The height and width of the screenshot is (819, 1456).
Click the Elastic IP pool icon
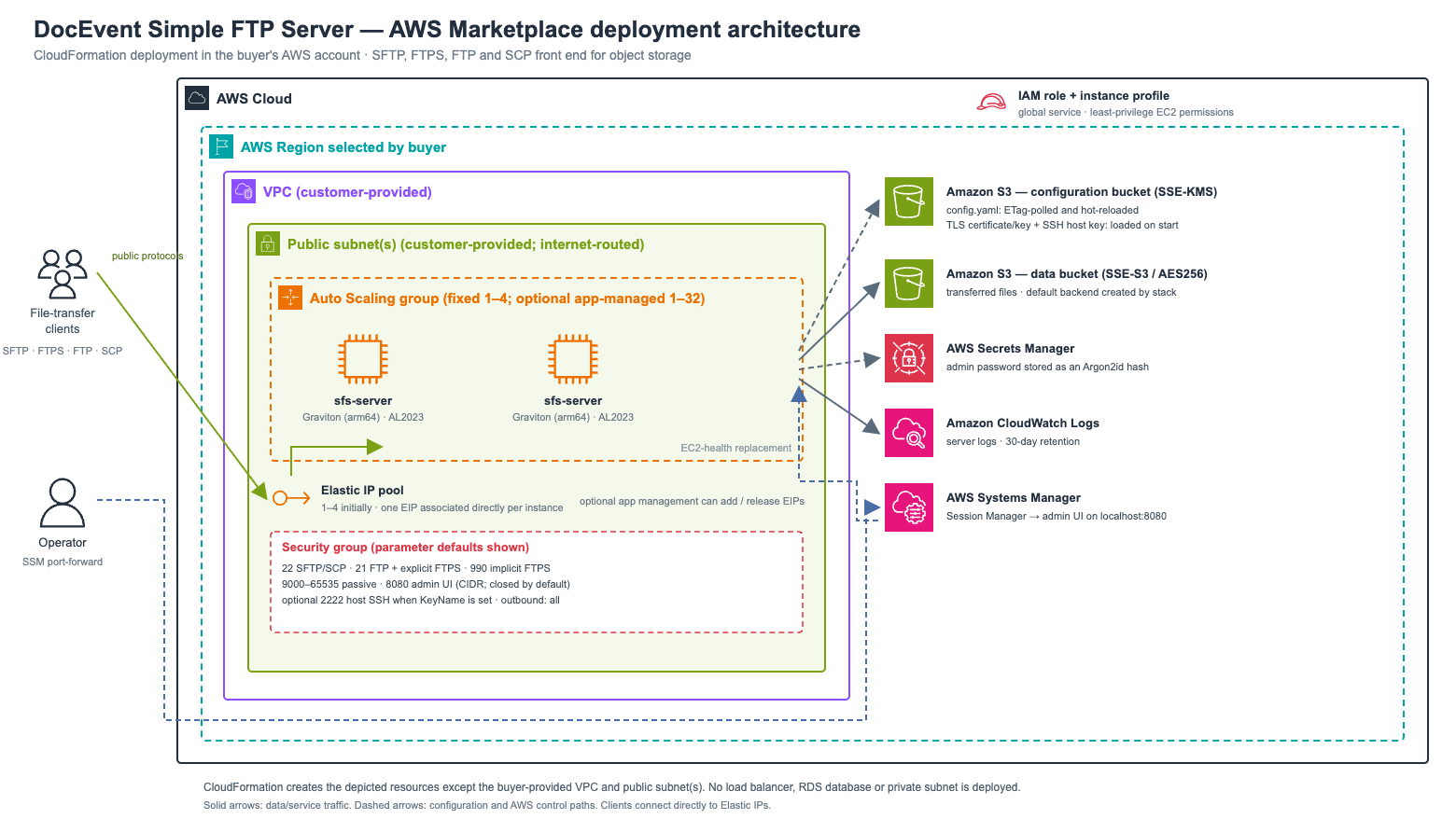[291, 498]
